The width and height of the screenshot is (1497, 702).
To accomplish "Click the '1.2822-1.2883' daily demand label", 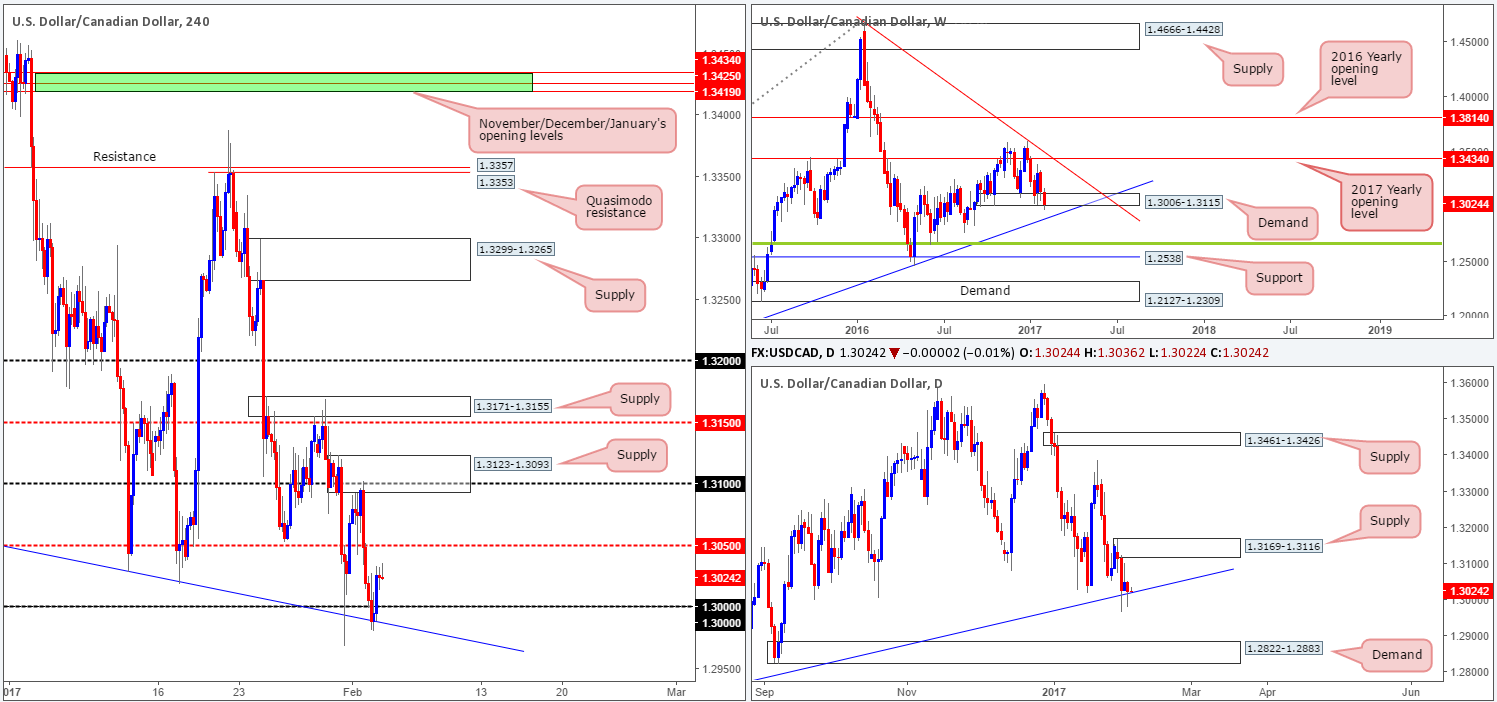I will (1283, 649).
